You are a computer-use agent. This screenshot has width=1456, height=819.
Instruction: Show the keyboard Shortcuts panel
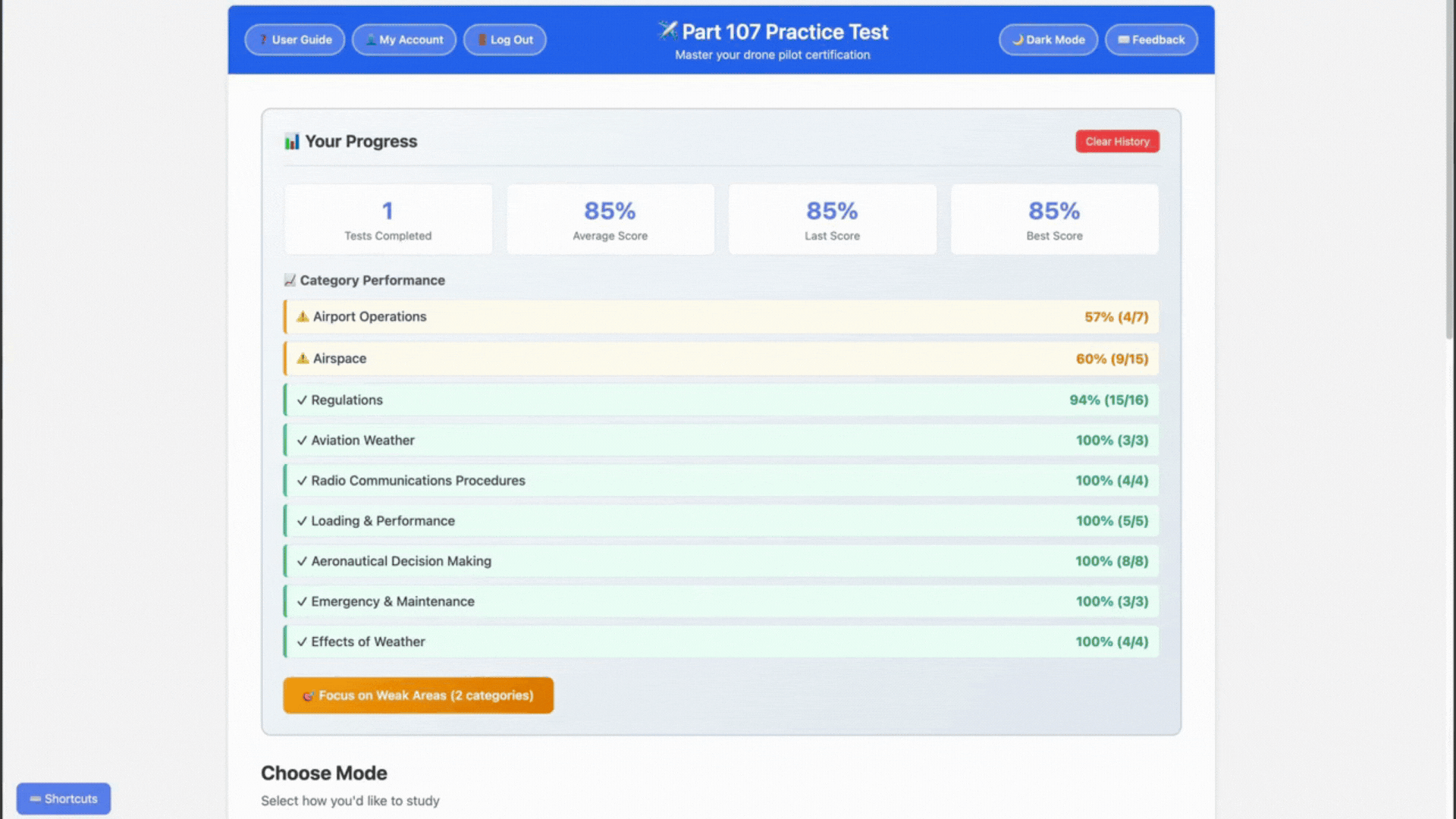(x=64, y=799)
